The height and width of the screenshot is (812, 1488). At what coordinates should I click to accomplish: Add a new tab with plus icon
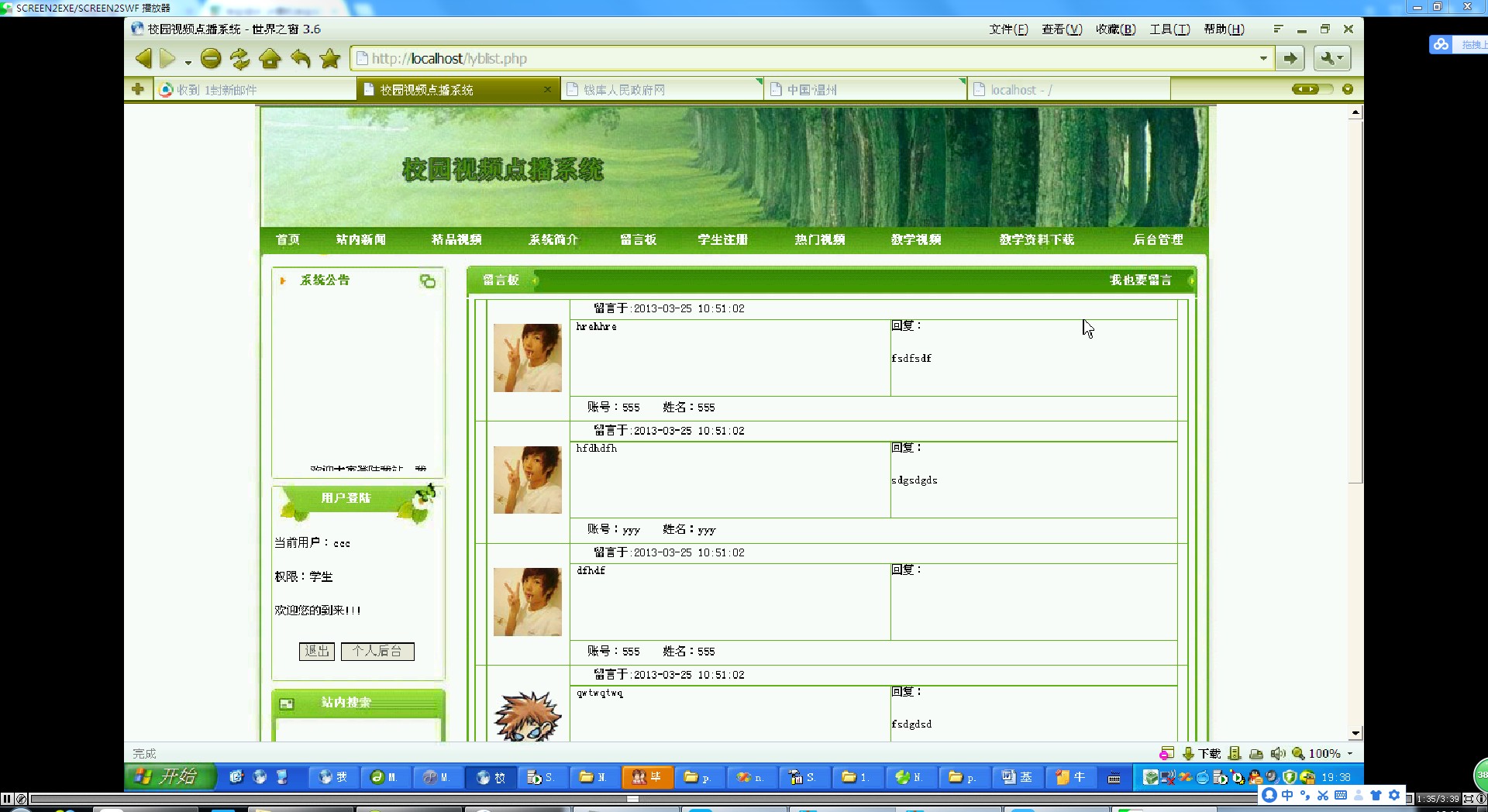138,89
